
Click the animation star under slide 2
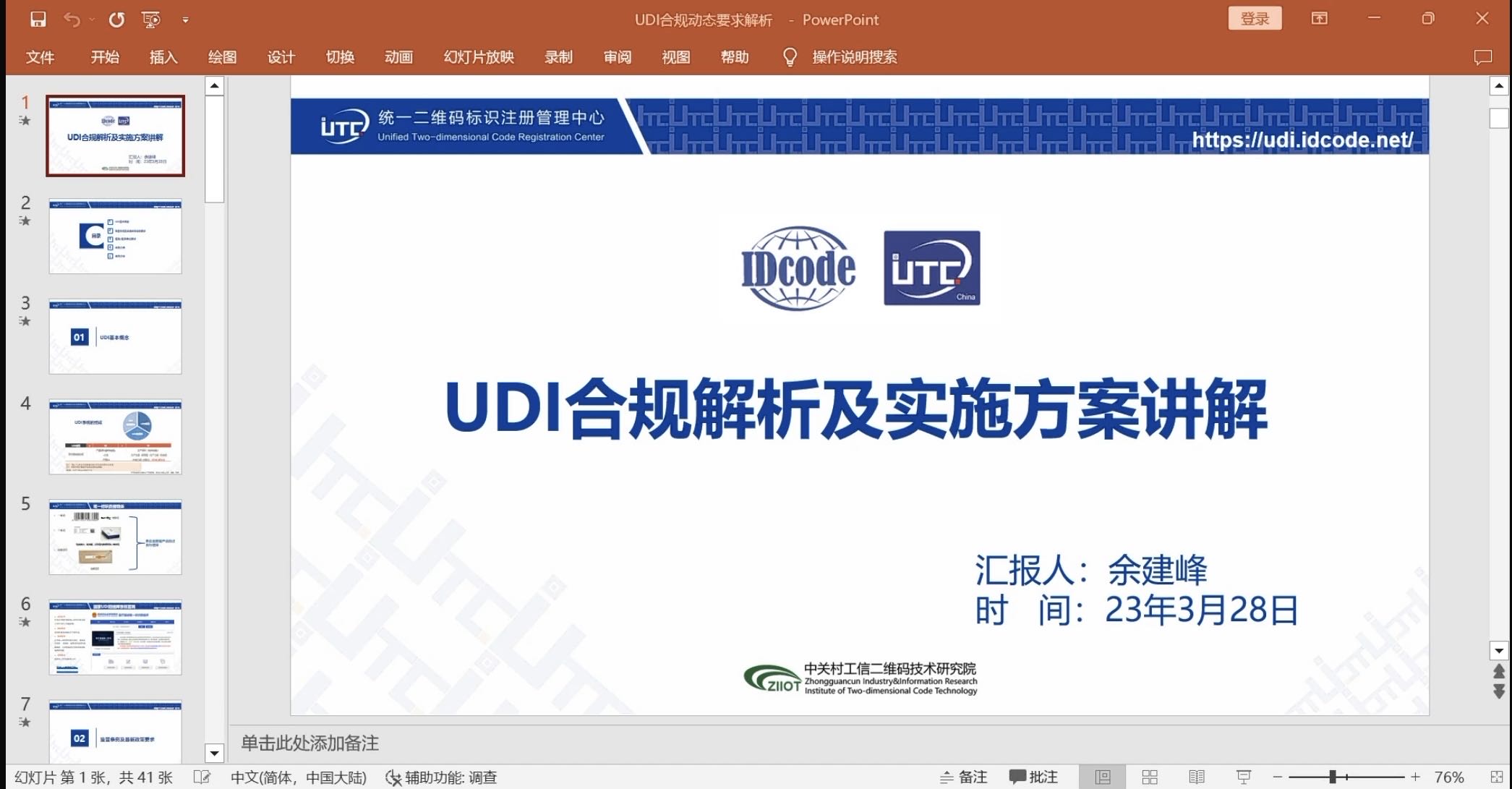pos(25,221)
